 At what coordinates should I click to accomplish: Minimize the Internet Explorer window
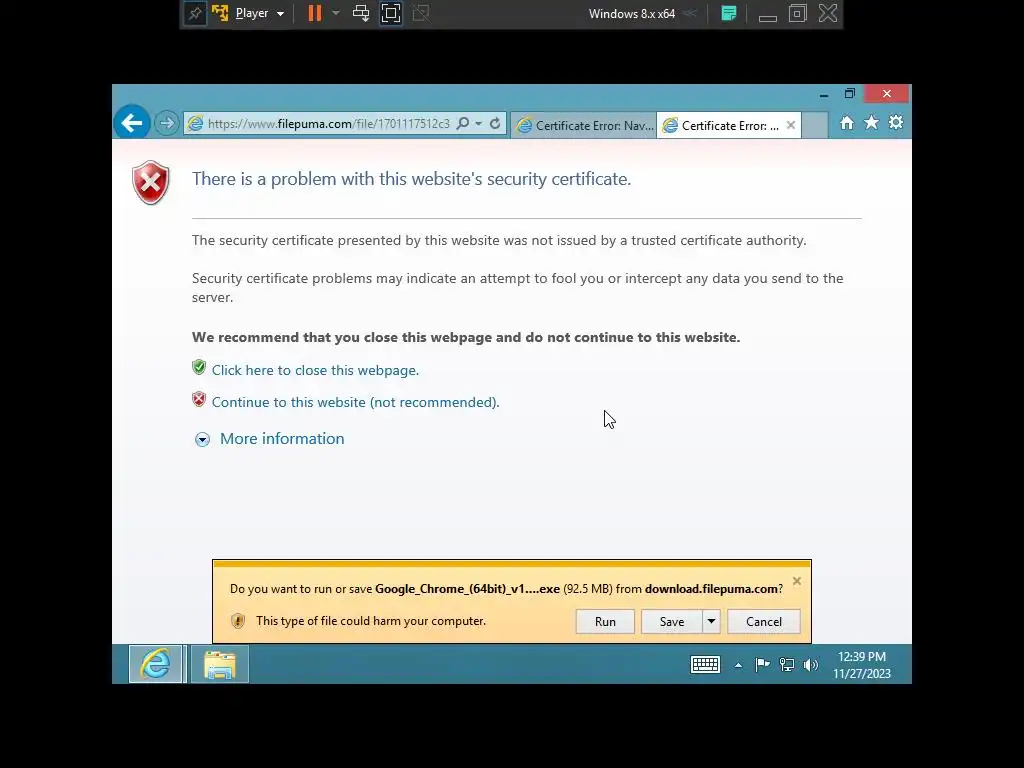(x=824, y=94)
